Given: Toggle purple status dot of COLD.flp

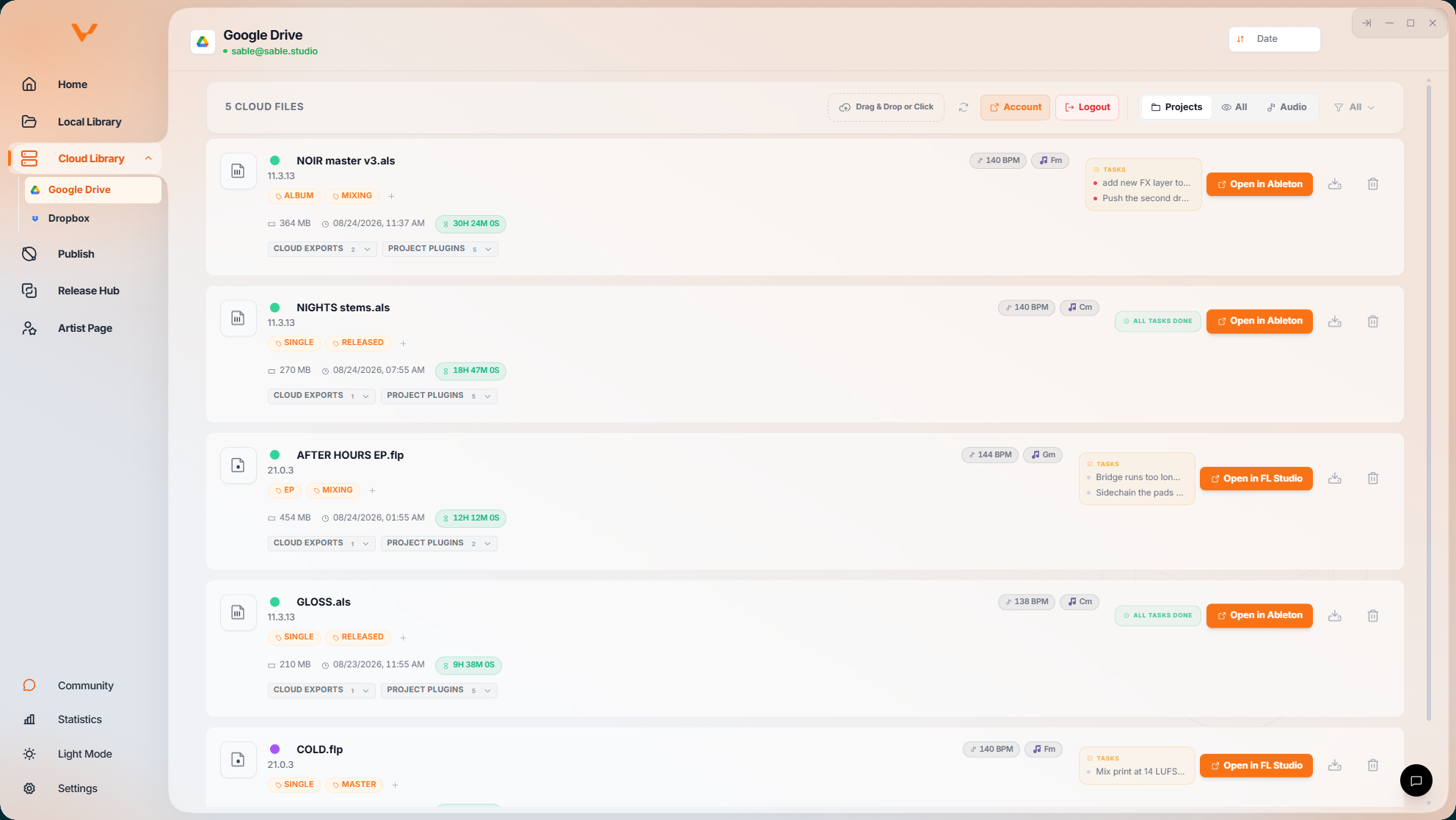Looking at the screenshot, I should [274, 750].
